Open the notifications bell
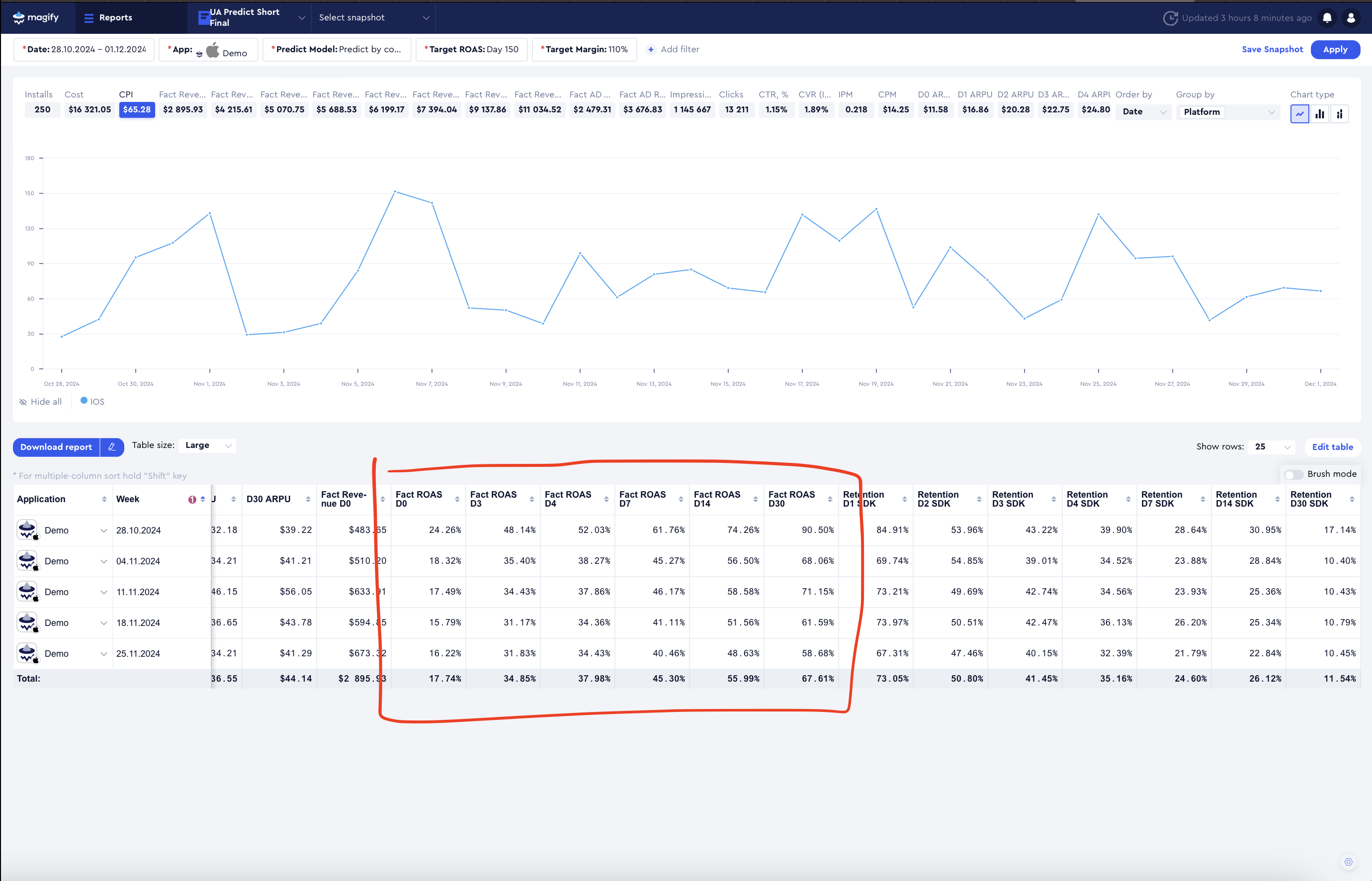This screenshot has width=1372, height=881. click(1327, 18)
